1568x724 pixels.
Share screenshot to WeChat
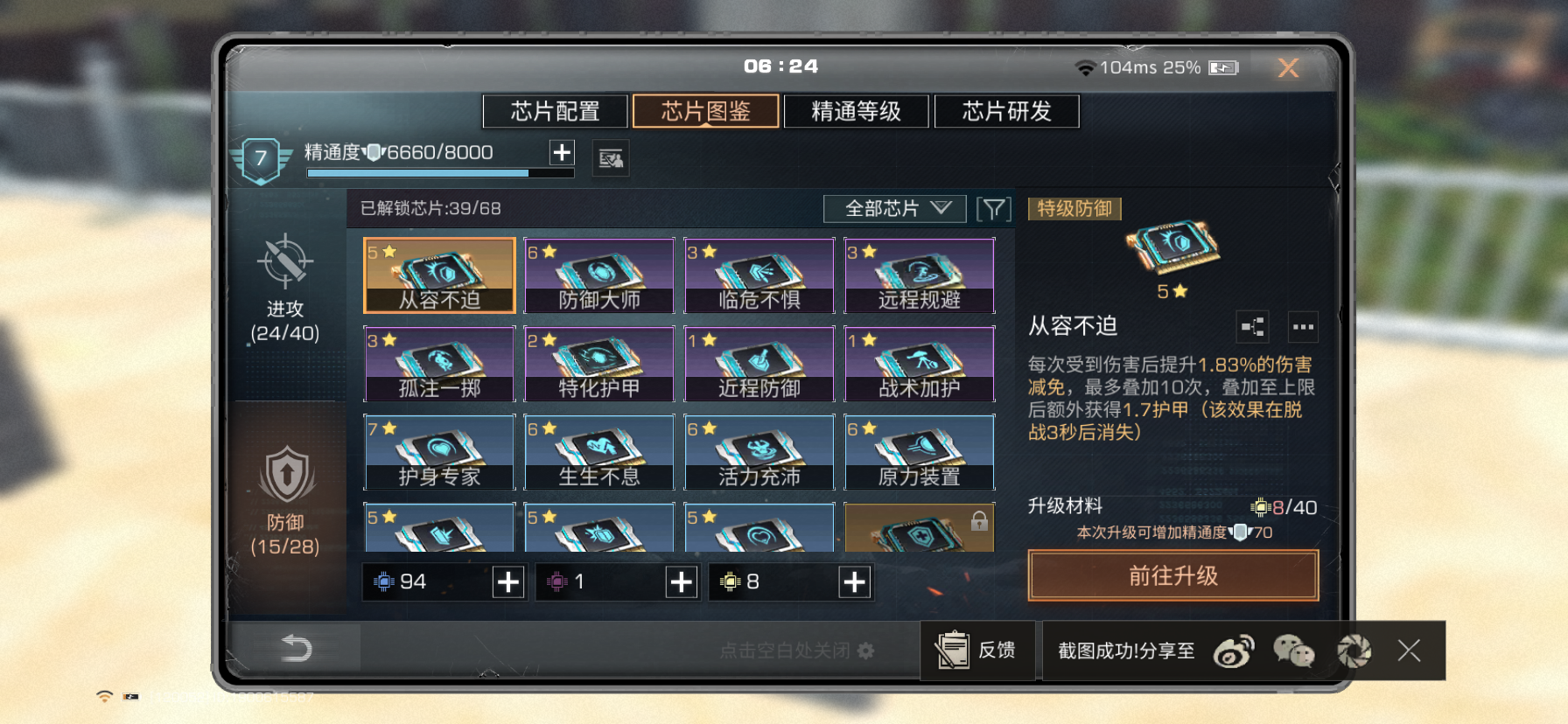click(1293, 651)
